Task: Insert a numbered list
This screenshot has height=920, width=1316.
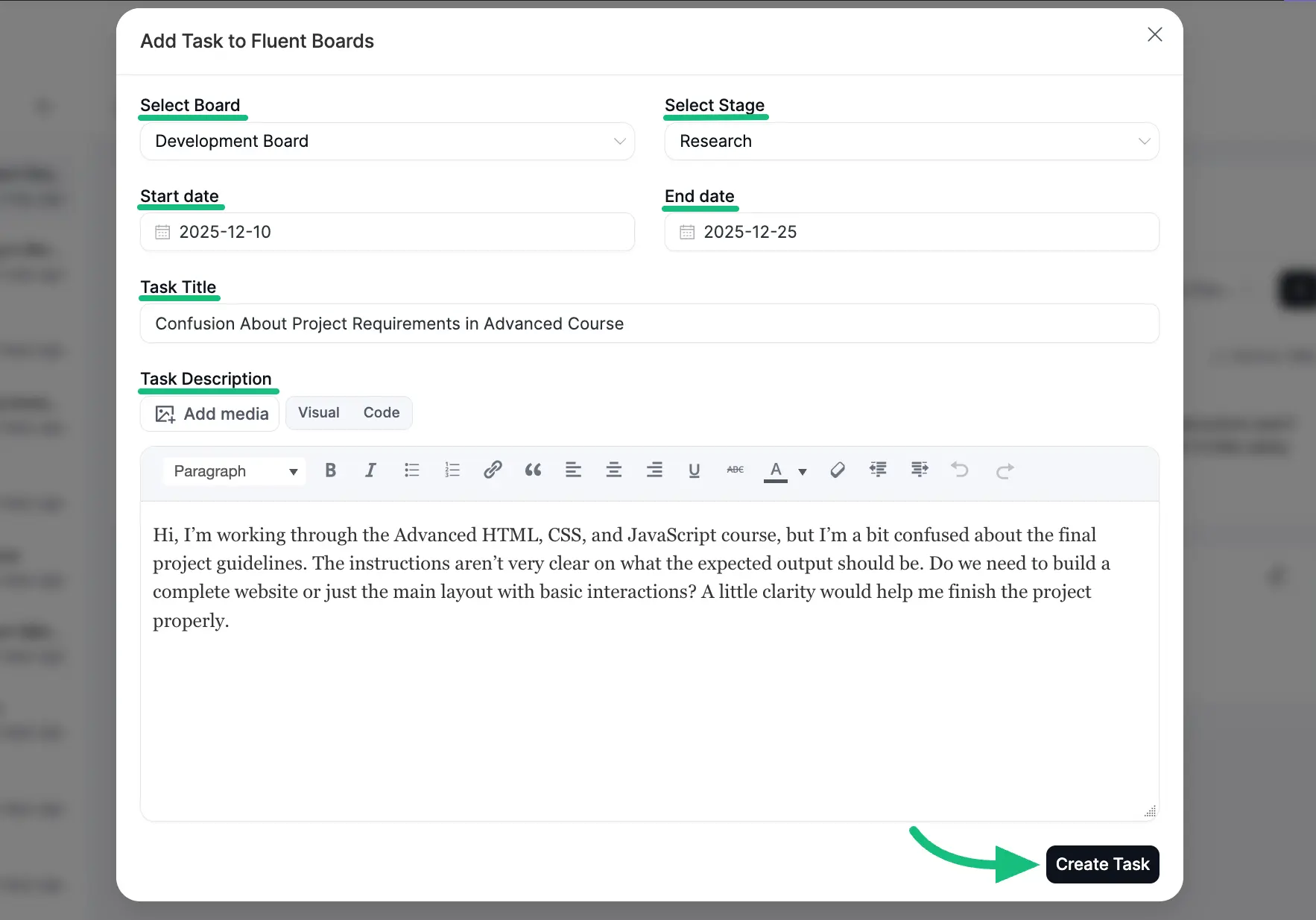Action: click(452, 470)
